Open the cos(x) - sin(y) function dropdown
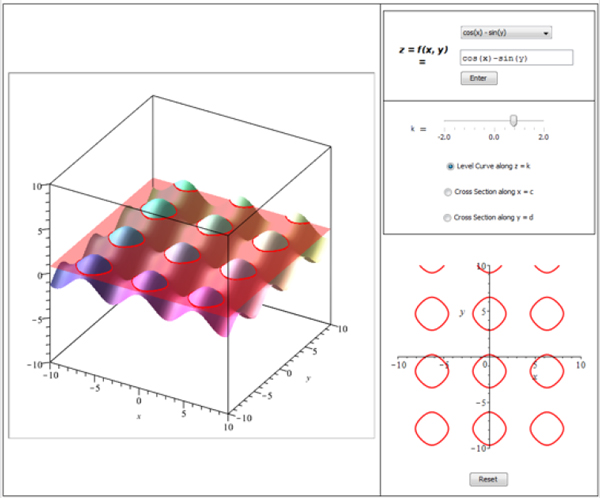This screenshot has height=498, width=600. tap(505, 33)
